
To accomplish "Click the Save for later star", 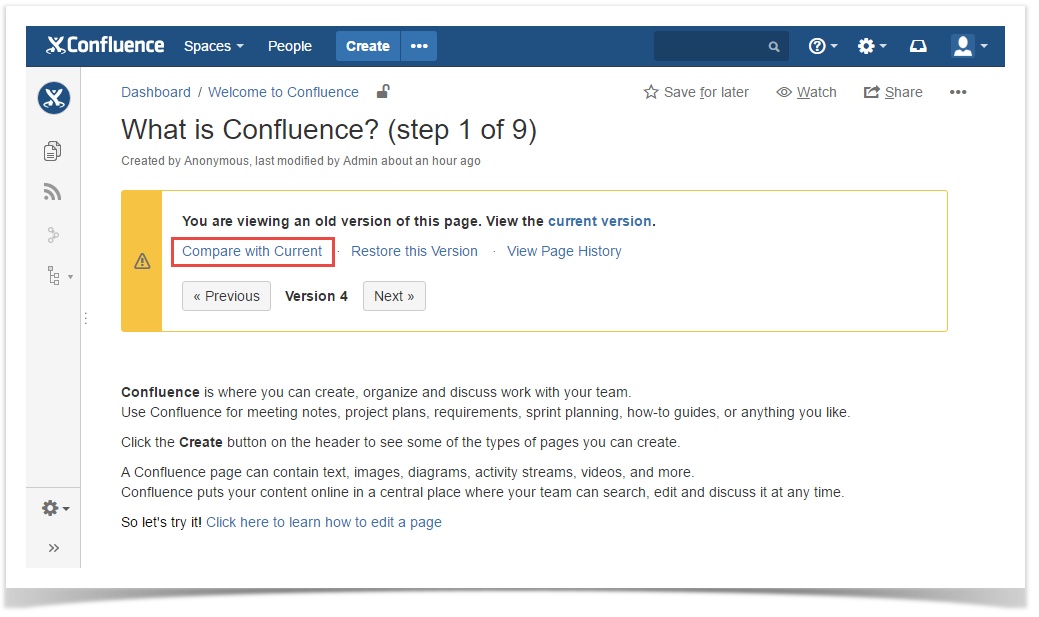I will tap(696, 92).
